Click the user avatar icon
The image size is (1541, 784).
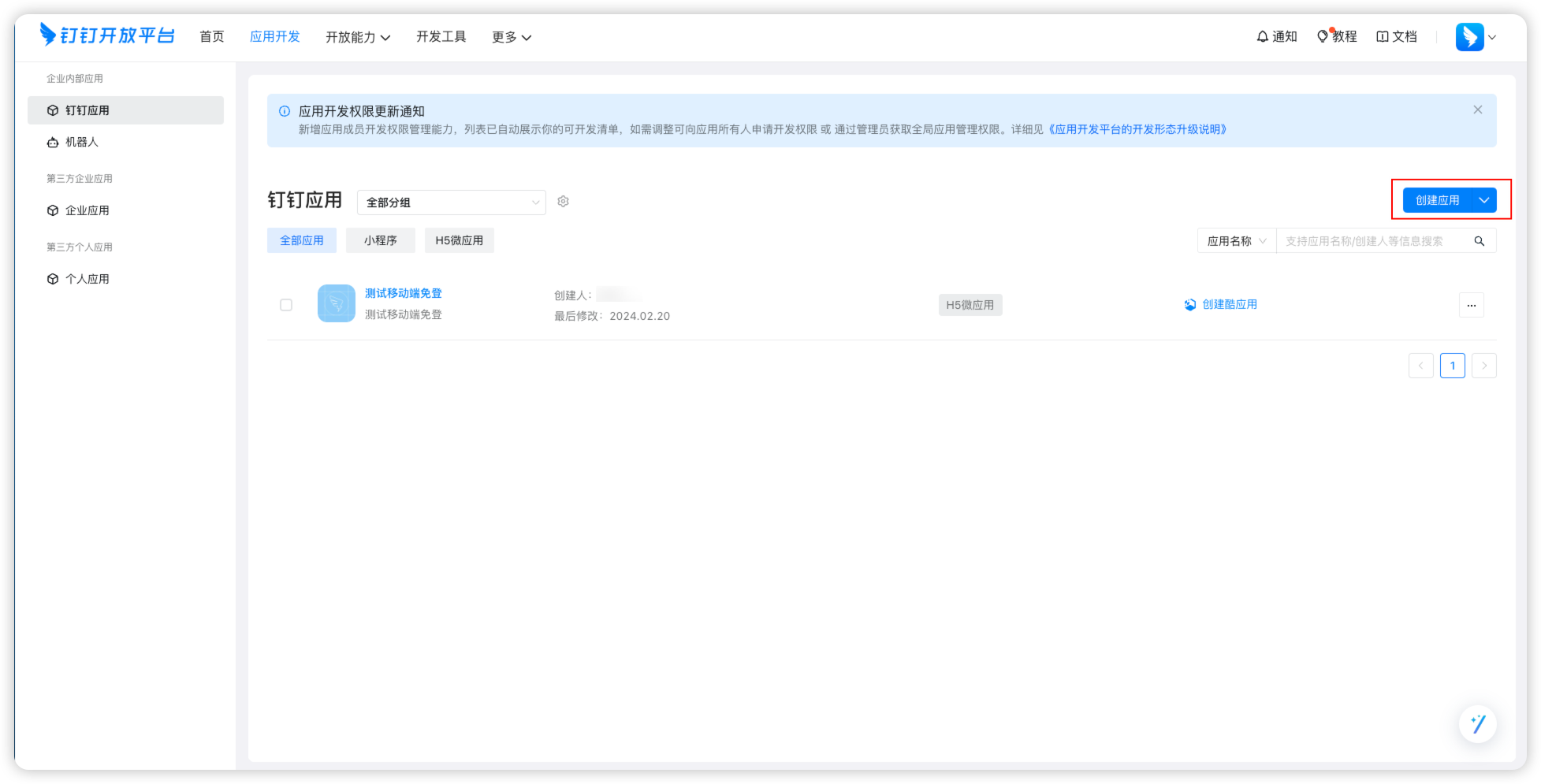coord(1470,37)
